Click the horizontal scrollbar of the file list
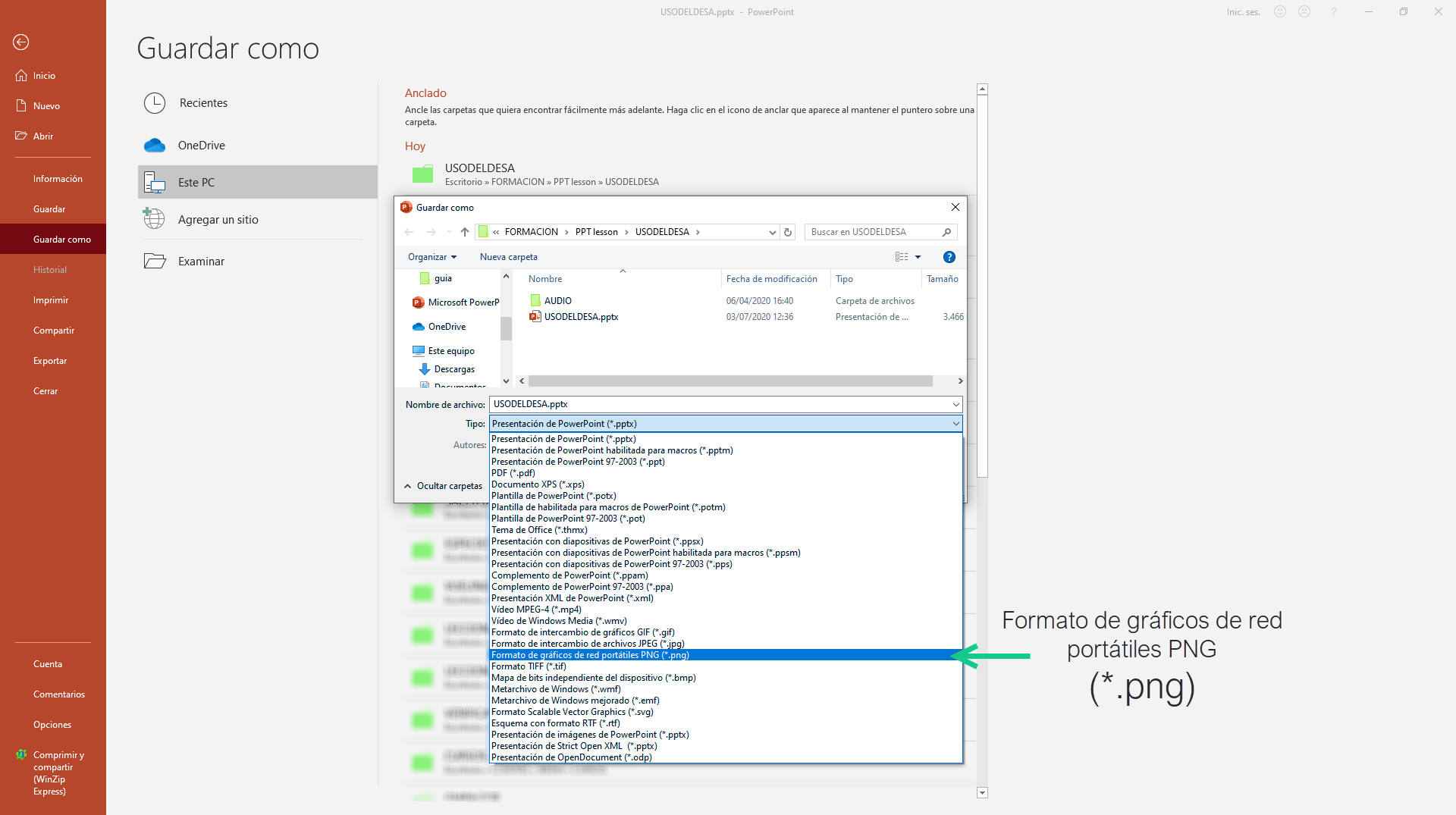The height and width of the screenshot is (815, 1456). coord(730,381)
